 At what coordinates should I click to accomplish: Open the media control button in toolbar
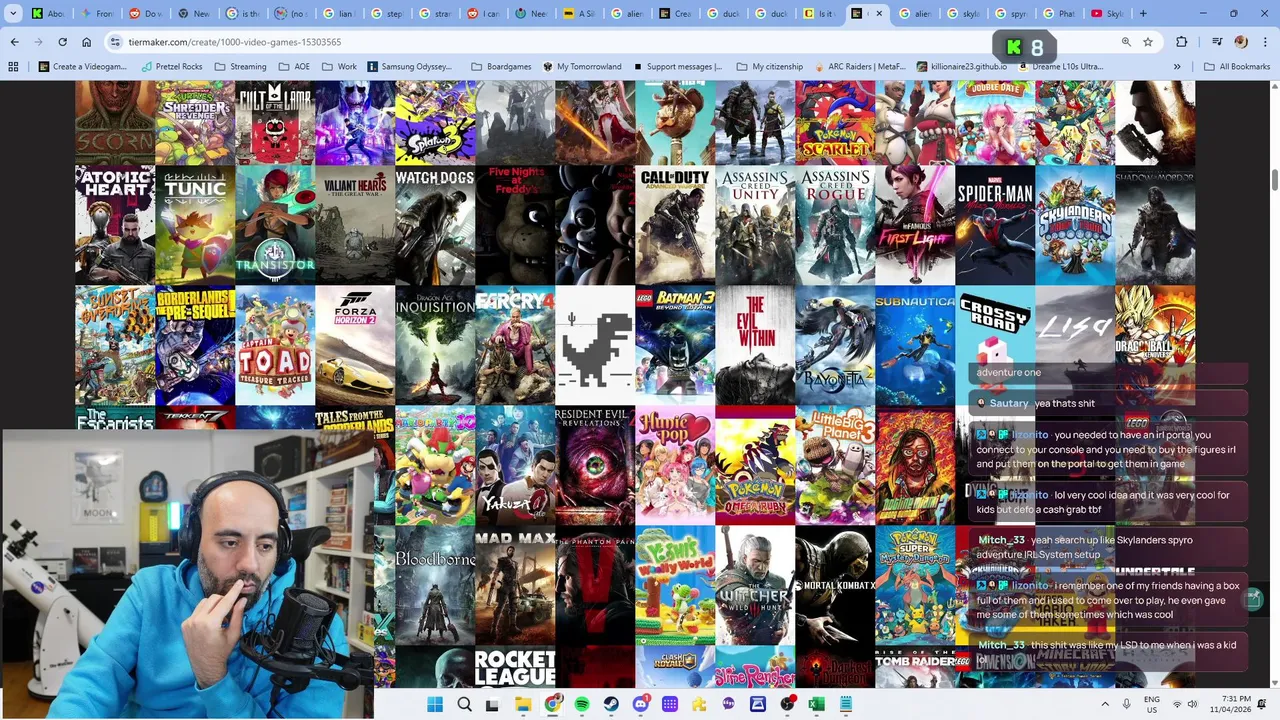click(x=1217, y=42)
